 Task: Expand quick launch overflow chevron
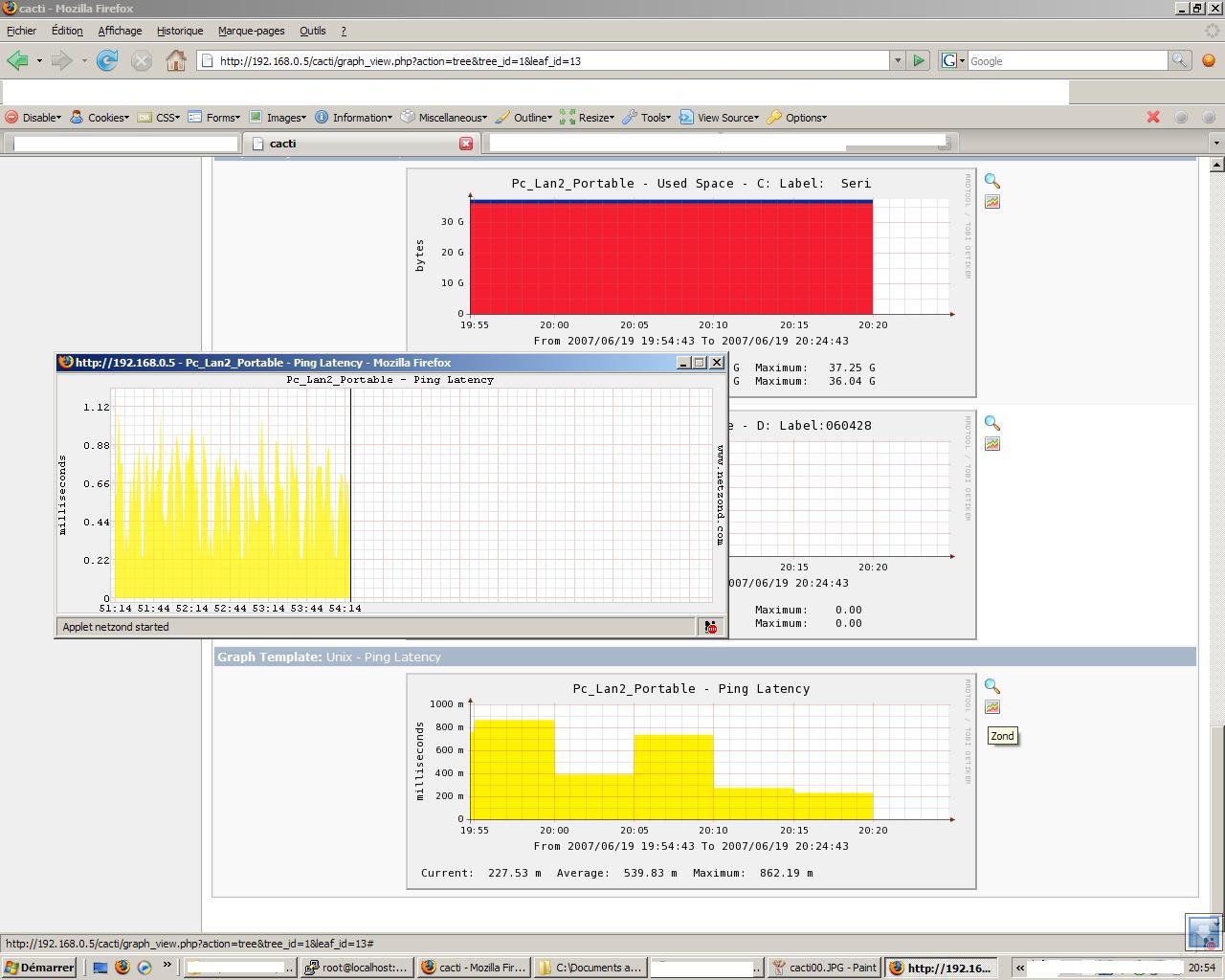click(x=167, y=966)
